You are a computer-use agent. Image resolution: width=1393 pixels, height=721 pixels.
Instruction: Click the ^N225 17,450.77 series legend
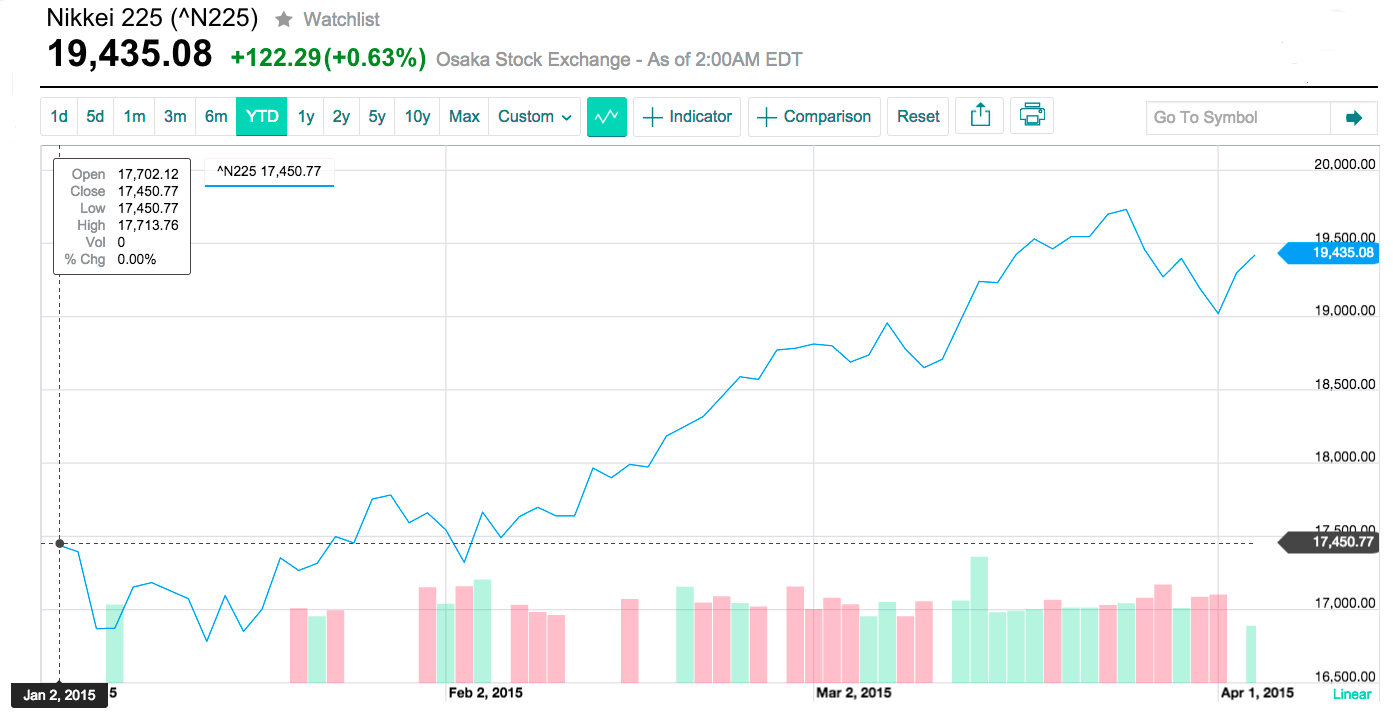[x=269, y=172]
